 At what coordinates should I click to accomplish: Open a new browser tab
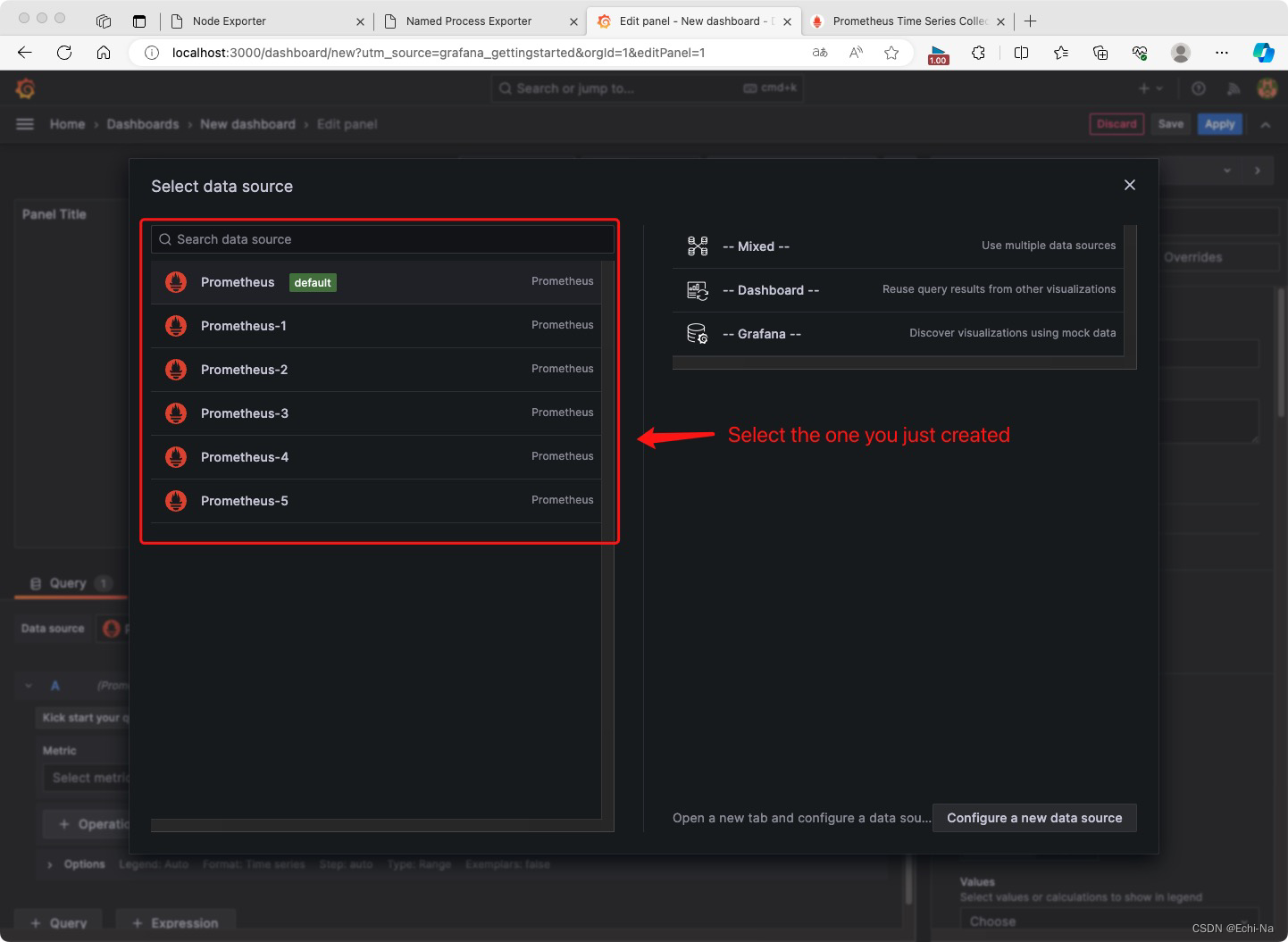[1030, 21]
